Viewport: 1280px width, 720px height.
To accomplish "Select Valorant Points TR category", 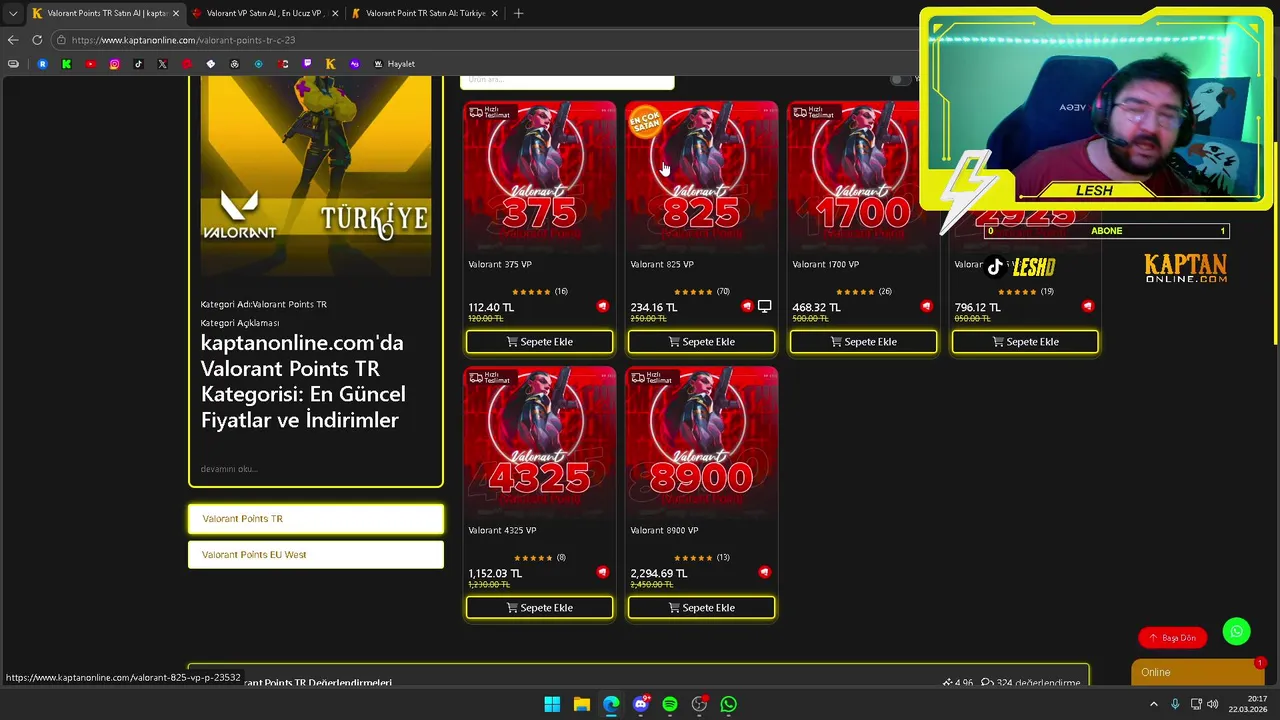I will [x=316, y=519].
